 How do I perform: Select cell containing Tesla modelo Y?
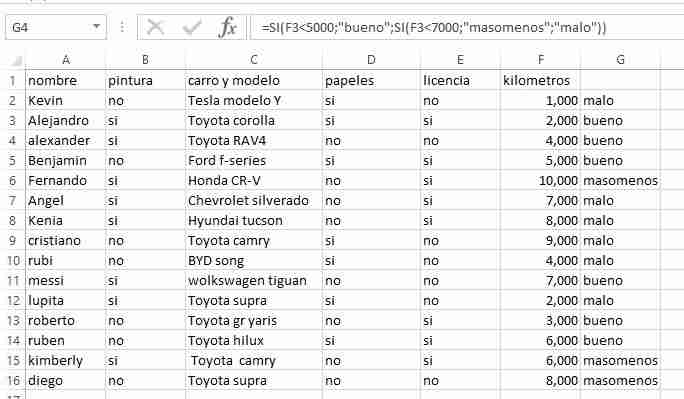click(254, 101)
